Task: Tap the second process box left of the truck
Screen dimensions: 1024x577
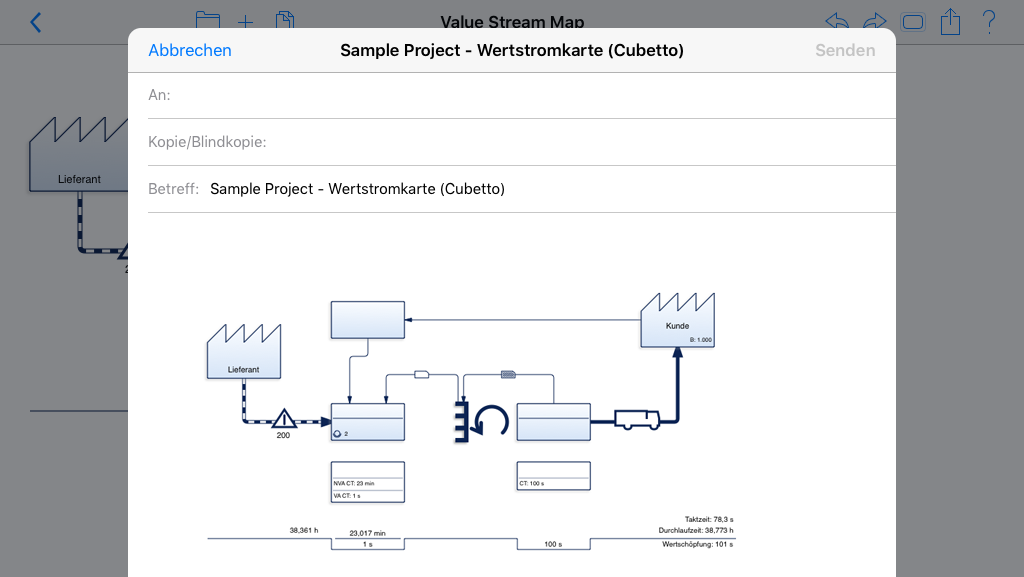Action: click(x=554, y=422)
